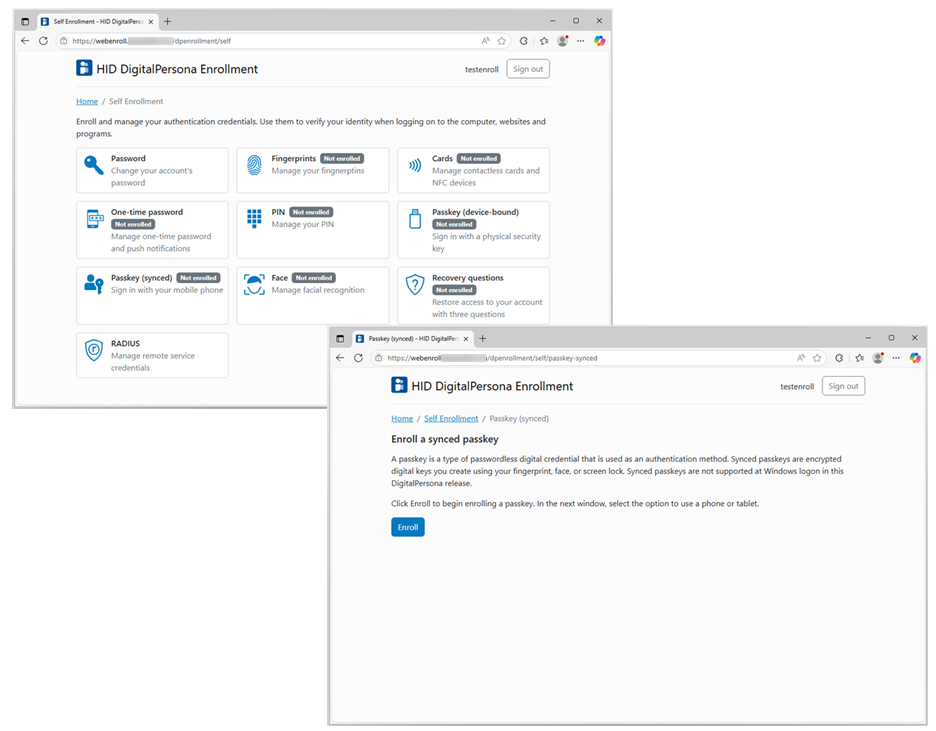Switch to the Passkey (synced) browser tab
The height and width of the screenshot is (731, 936).
point(410,339)
